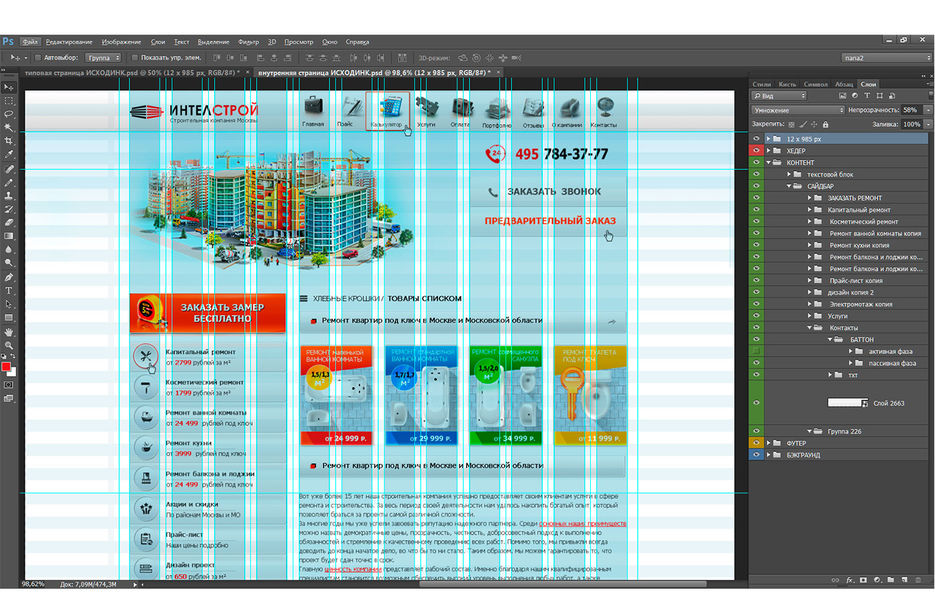Select the History Brush tool

click(x=8, y=209)
